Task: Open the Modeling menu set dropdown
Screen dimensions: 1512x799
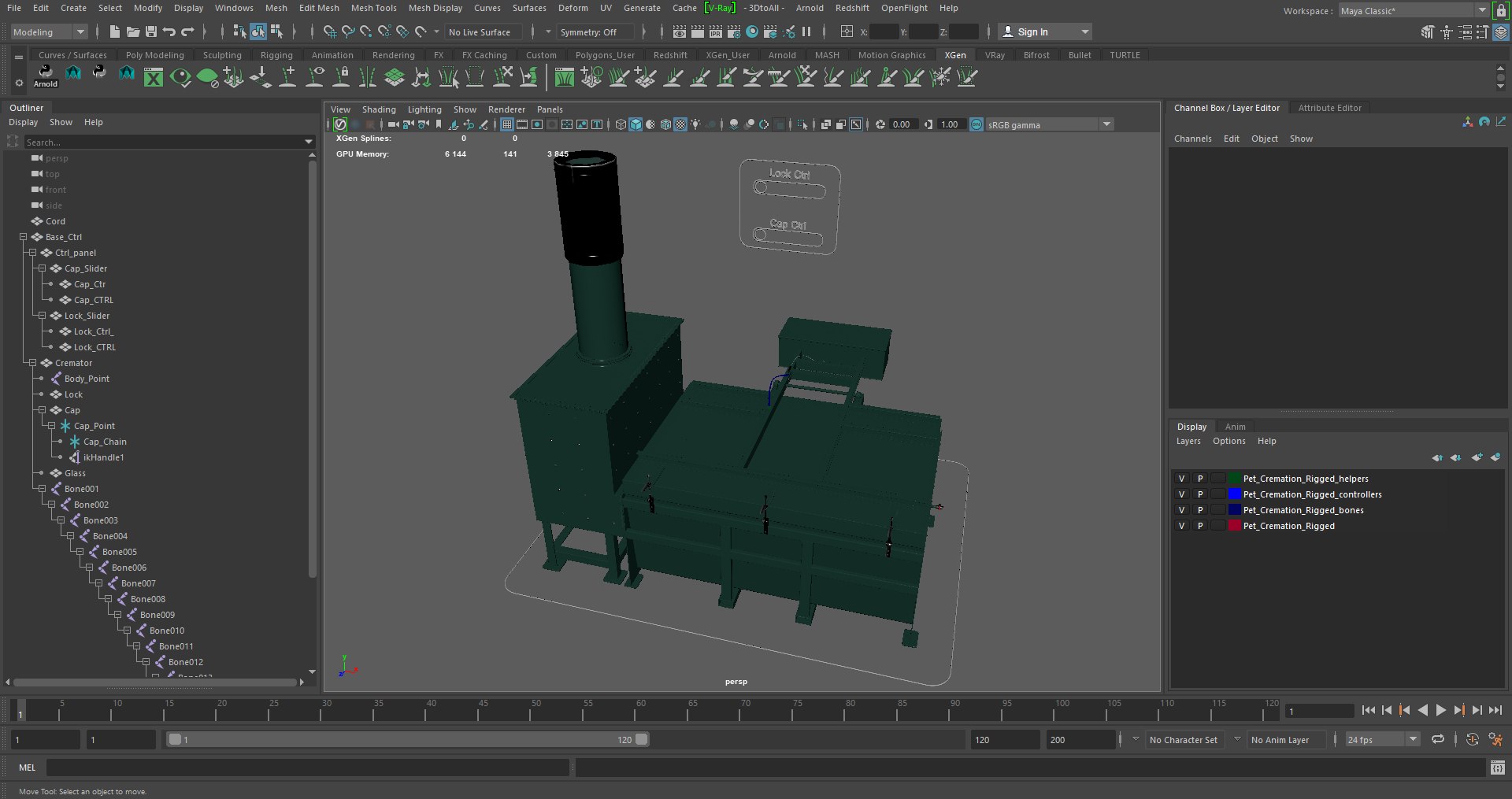Action: click(49, 31)
